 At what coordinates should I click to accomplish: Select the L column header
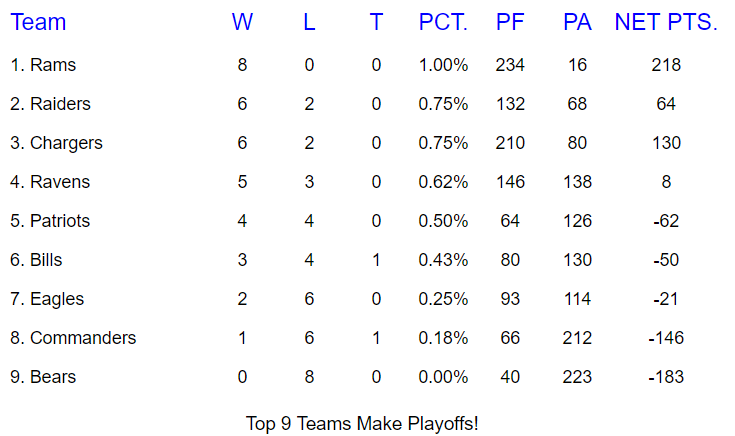click(x=309, y=22)
